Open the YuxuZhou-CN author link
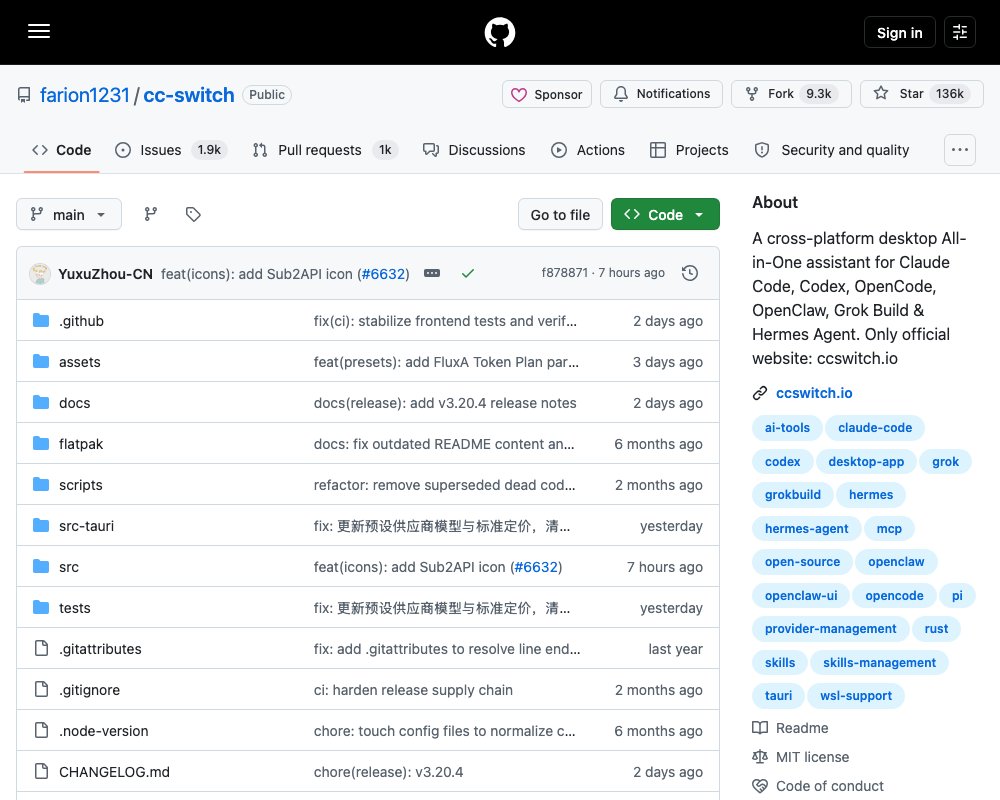The image size is (1000, 800). coord(105,274)
